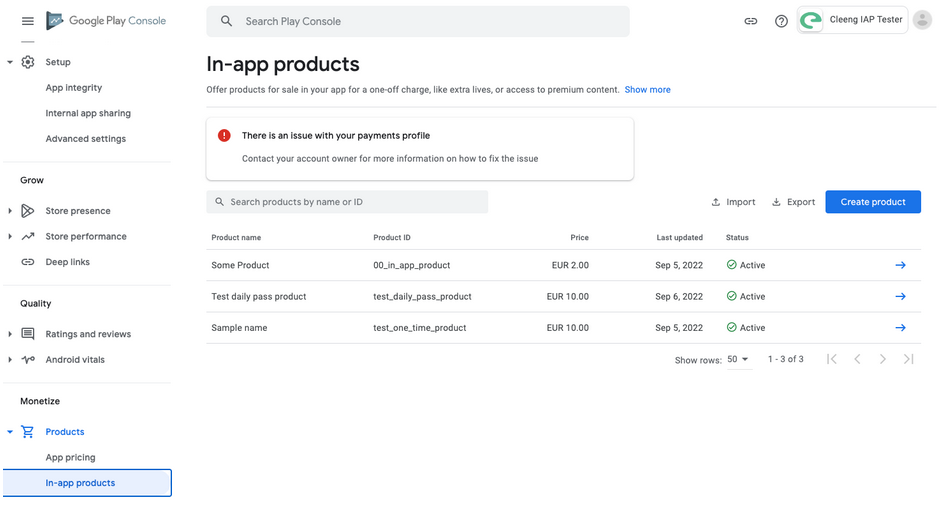Open Cleeng IAP Tester app selector
The width and height of the screenshot is (941, 511).
pyautogui.click(x=852, y=20)
